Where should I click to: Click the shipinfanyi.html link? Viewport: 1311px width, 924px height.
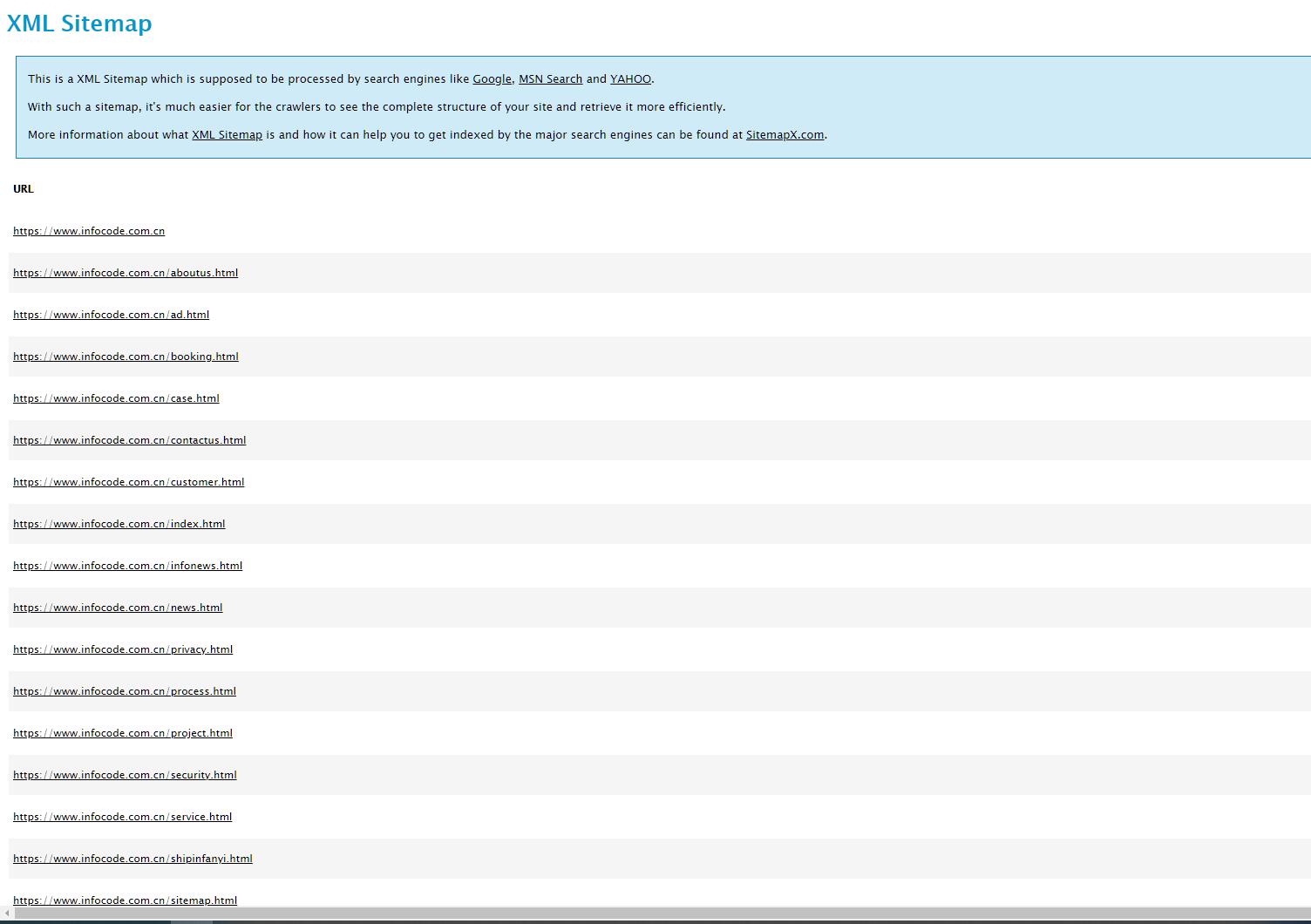click(x=132, y=859)
